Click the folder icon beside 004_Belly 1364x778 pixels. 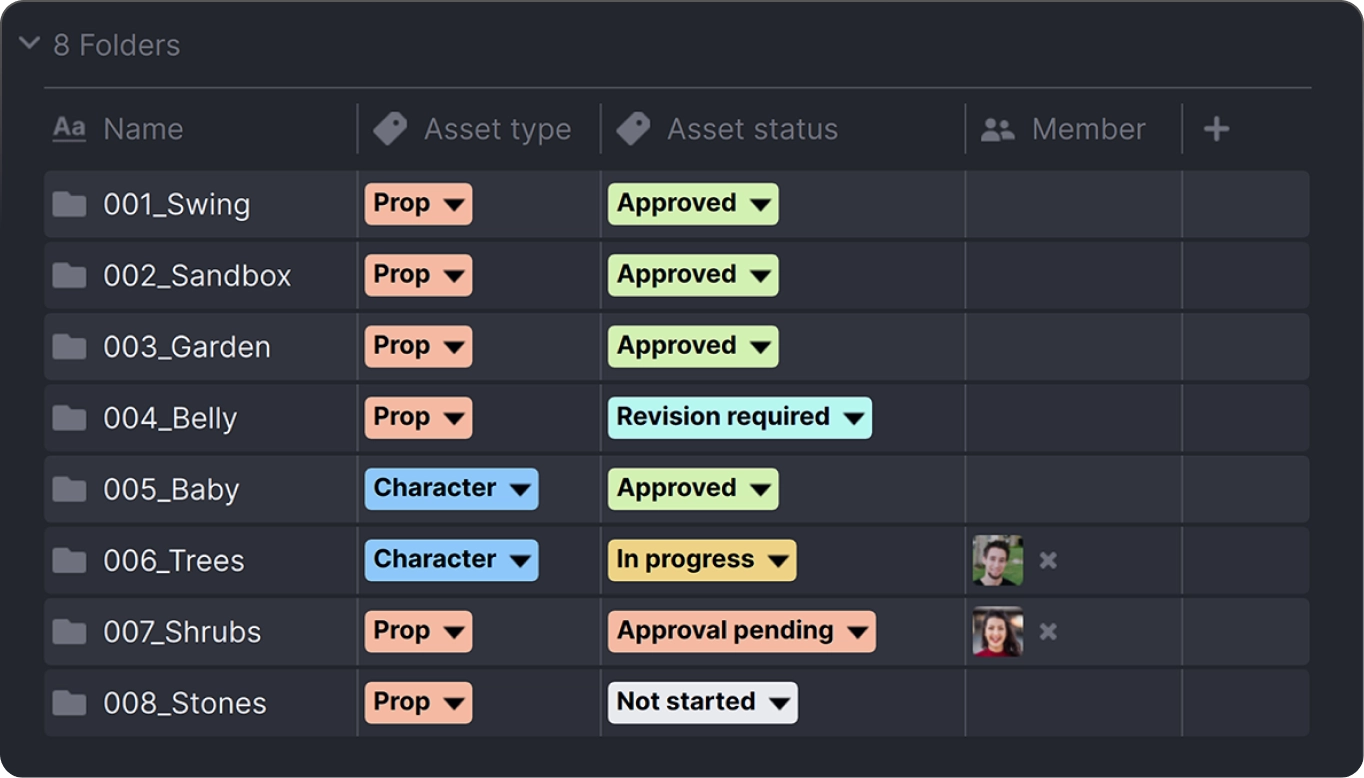[x=69, y=418]
